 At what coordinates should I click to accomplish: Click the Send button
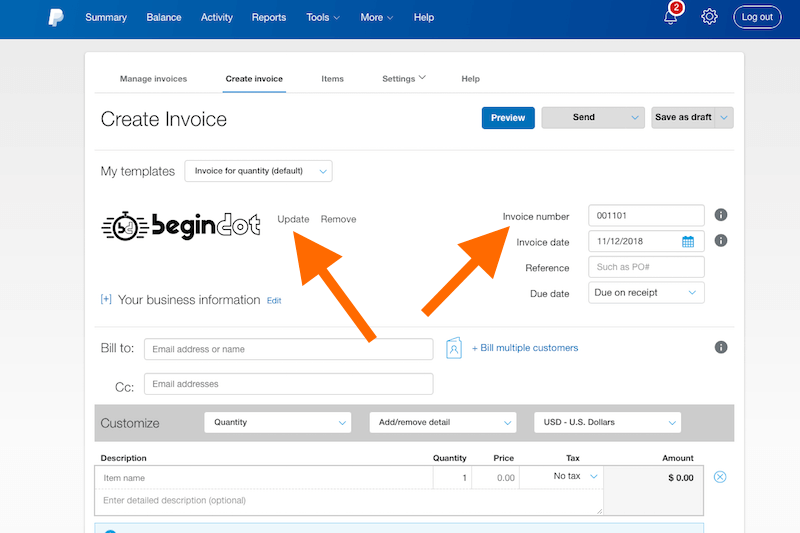pos(584,117)
